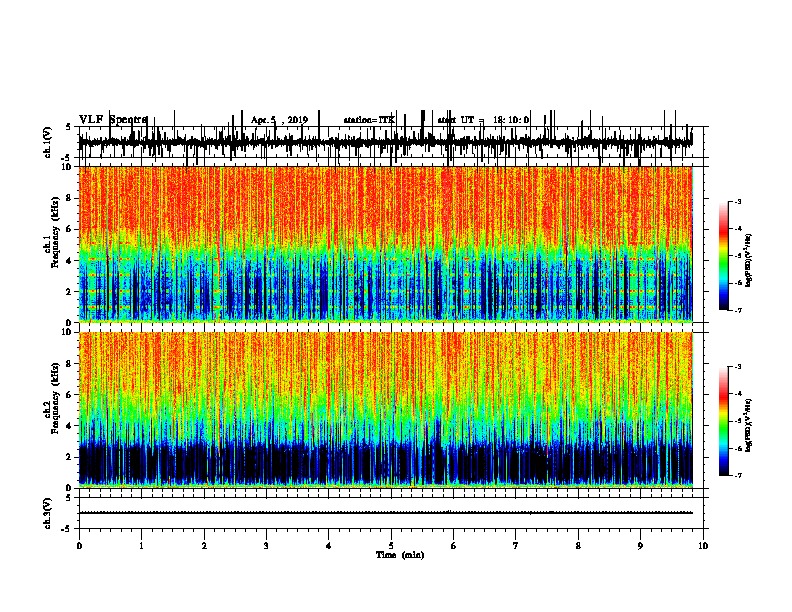The width and height of the screenshot is (792, 612).
Task: Click the "6" tick on the time axis
Action: 454,546
